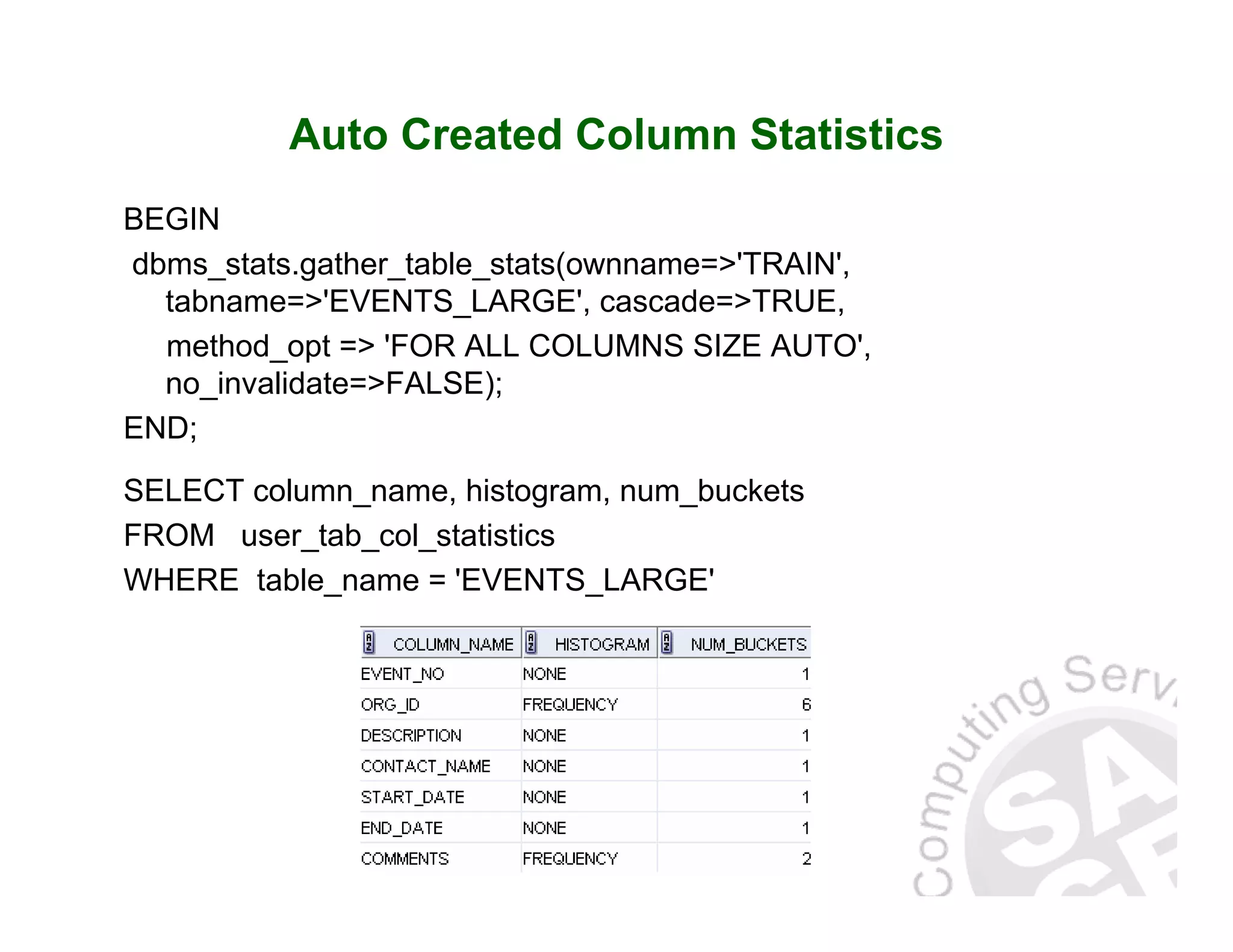Click NONE histogram value for CONTACT_NAME
Viewport: 1233px width, 952px height.
(x=544, y=766)
